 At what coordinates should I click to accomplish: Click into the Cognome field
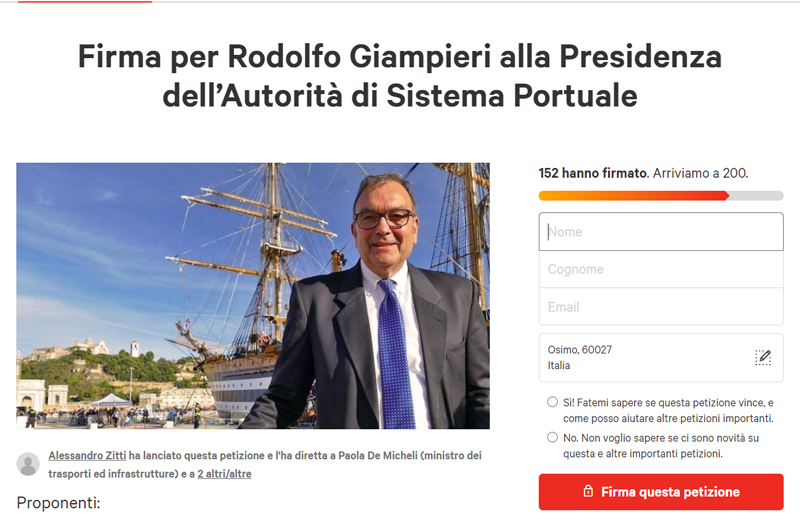point(660,269)
